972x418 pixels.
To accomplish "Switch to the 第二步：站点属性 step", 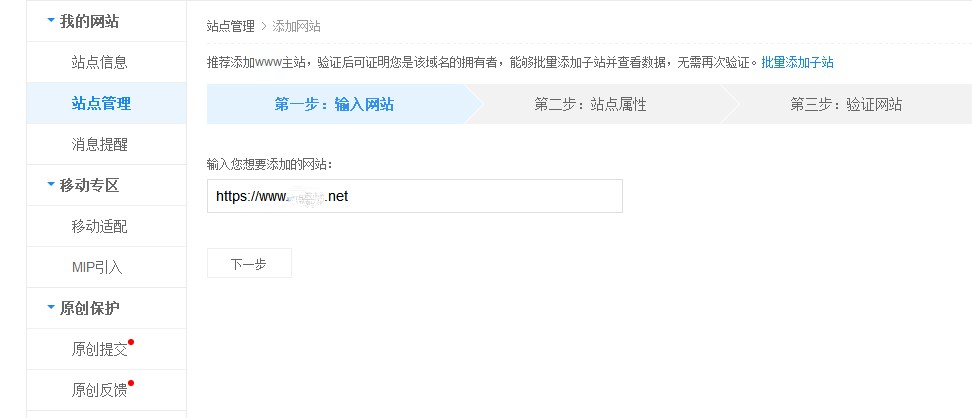I will (590, 104).
